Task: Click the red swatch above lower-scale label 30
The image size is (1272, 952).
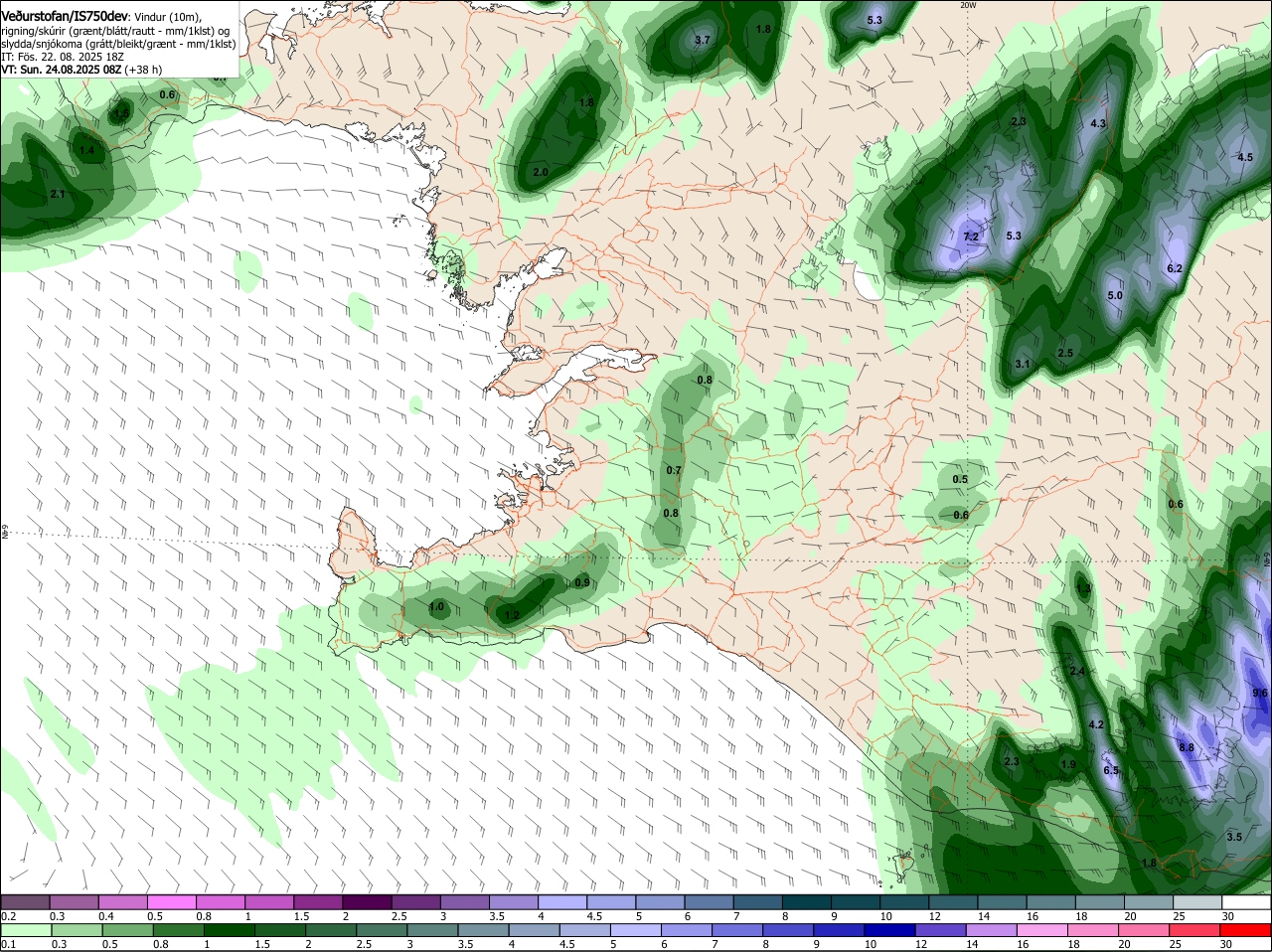Action: point(1246,929)
